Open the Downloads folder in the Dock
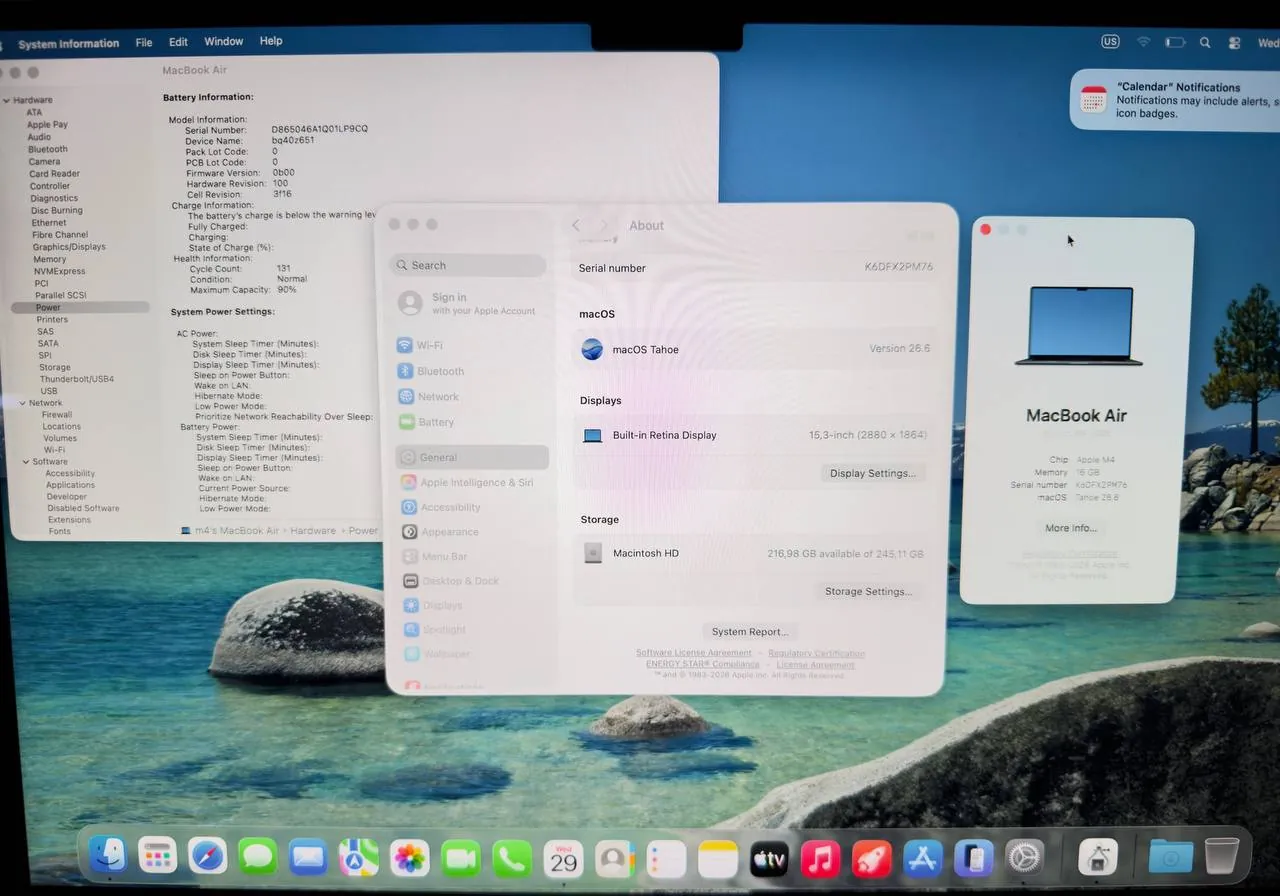The image size is (1280, 896). 1170,856
